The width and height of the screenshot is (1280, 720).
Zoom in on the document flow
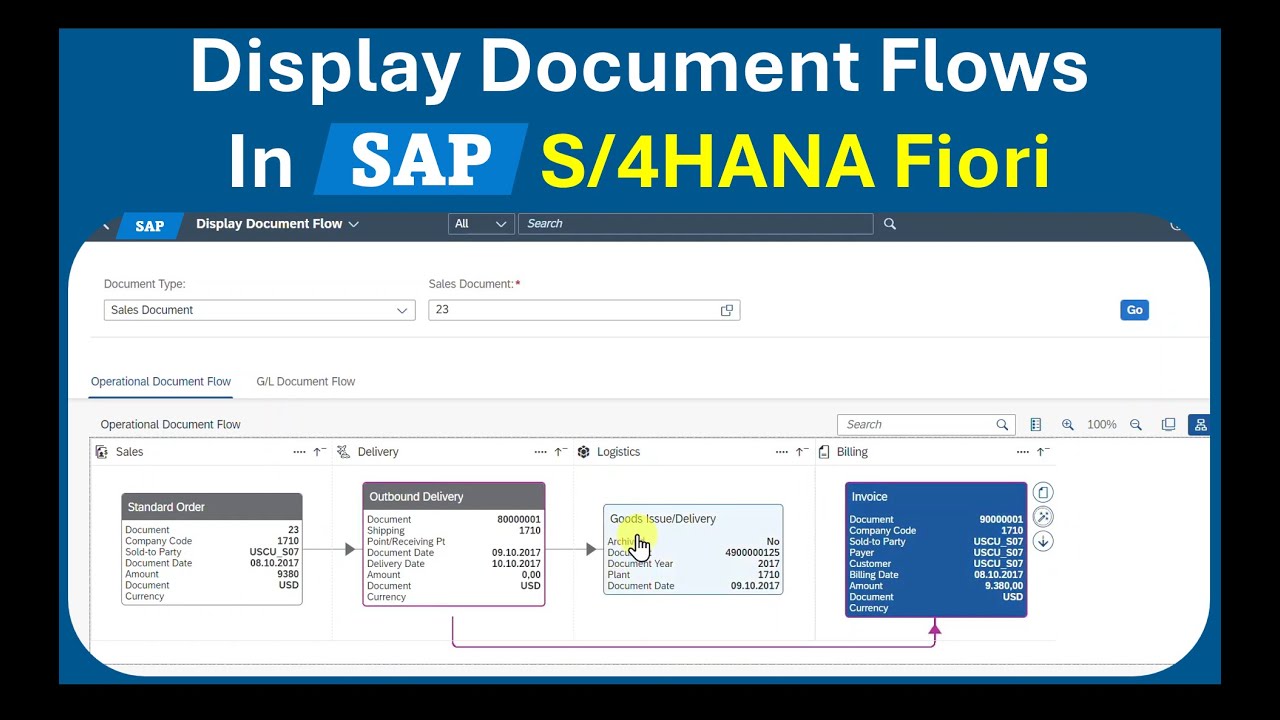tap(1068, 425)
